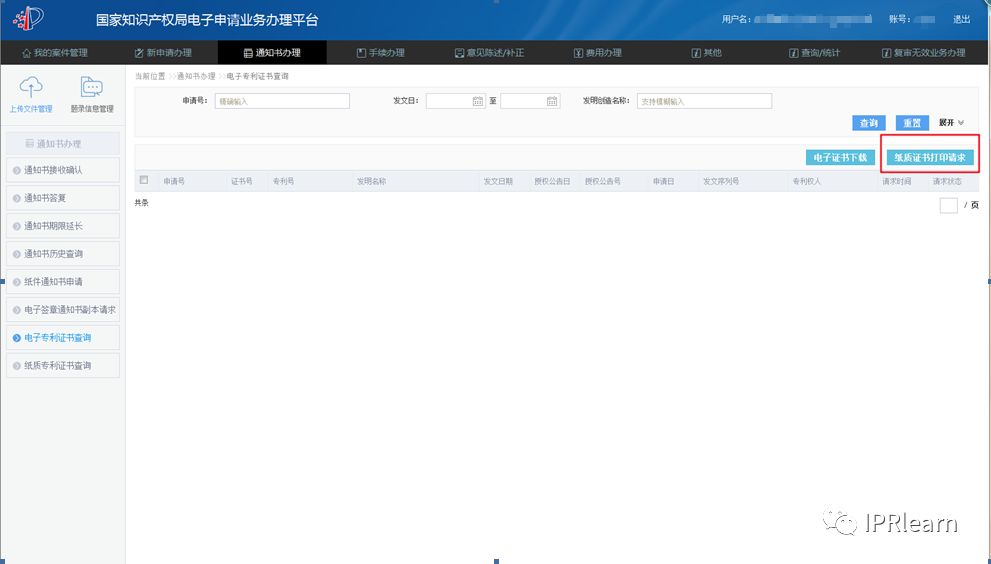Click 通知书办理 breadcrumb link
Screen dimensions: 991x564
pos(196,76)
